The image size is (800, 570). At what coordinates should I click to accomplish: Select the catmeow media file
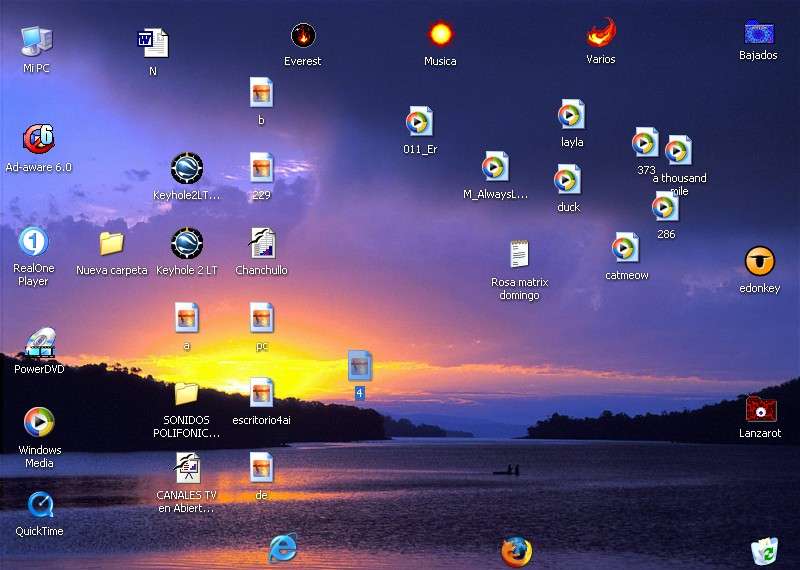pos(626,248)
